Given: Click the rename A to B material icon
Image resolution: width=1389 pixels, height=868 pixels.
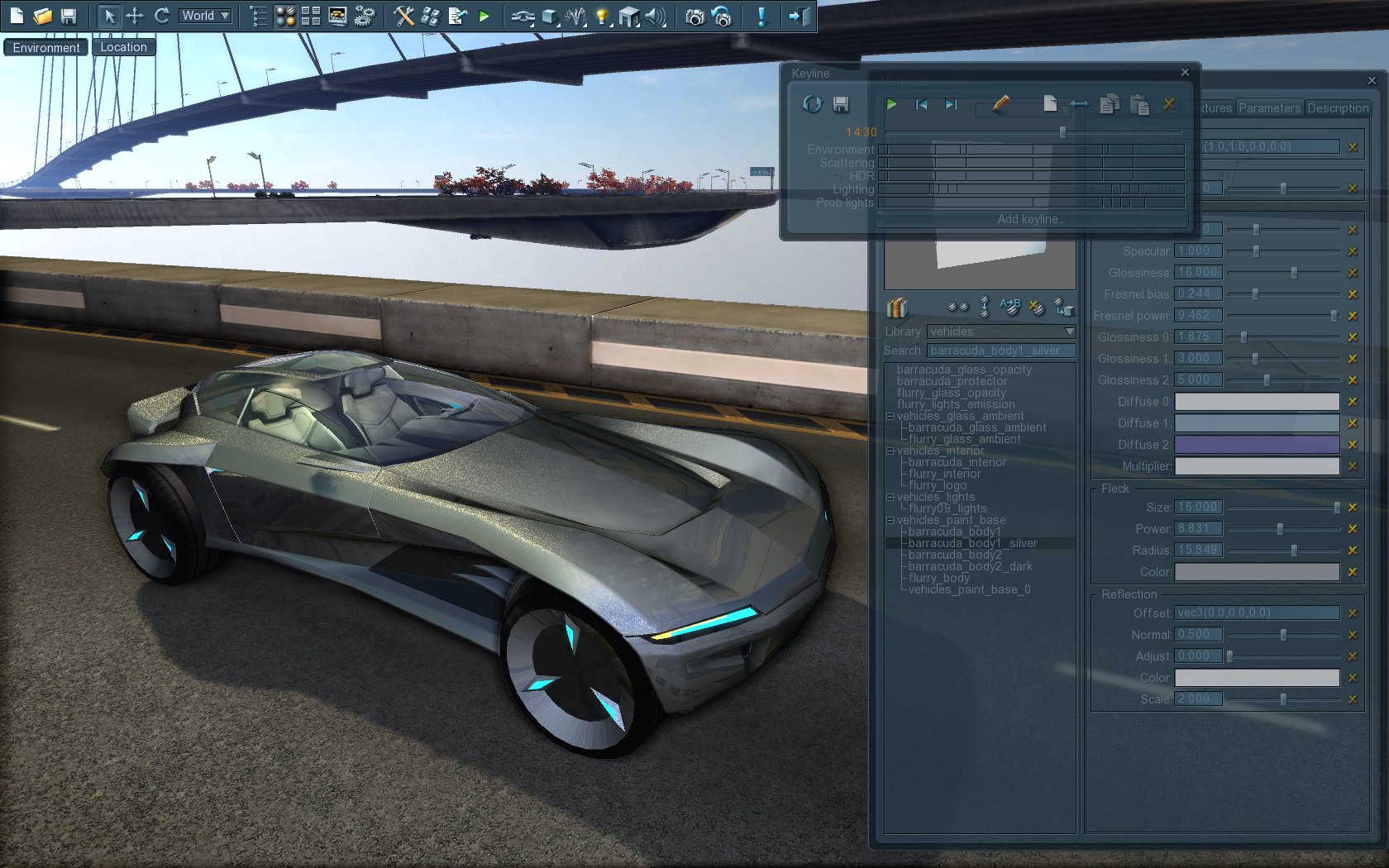Looking at the screenshot, I should pyautogui.click(x=1010, y=307).
